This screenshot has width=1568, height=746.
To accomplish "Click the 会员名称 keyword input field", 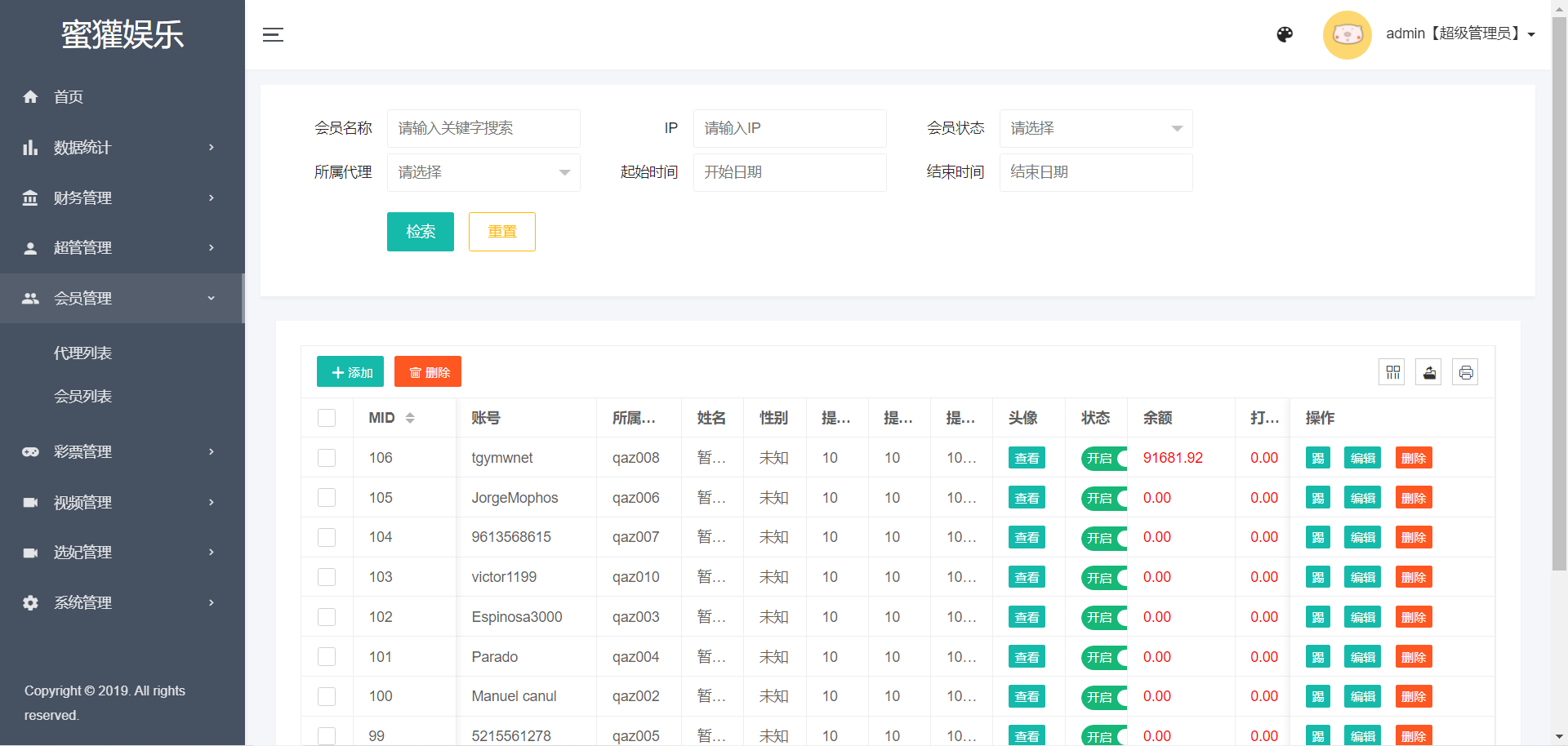I will 483,128.
